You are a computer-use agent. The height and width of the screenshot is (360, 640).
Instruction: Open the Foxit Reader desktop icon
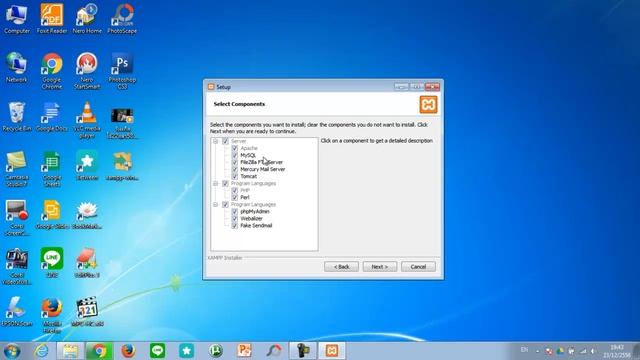pos(52,19)
